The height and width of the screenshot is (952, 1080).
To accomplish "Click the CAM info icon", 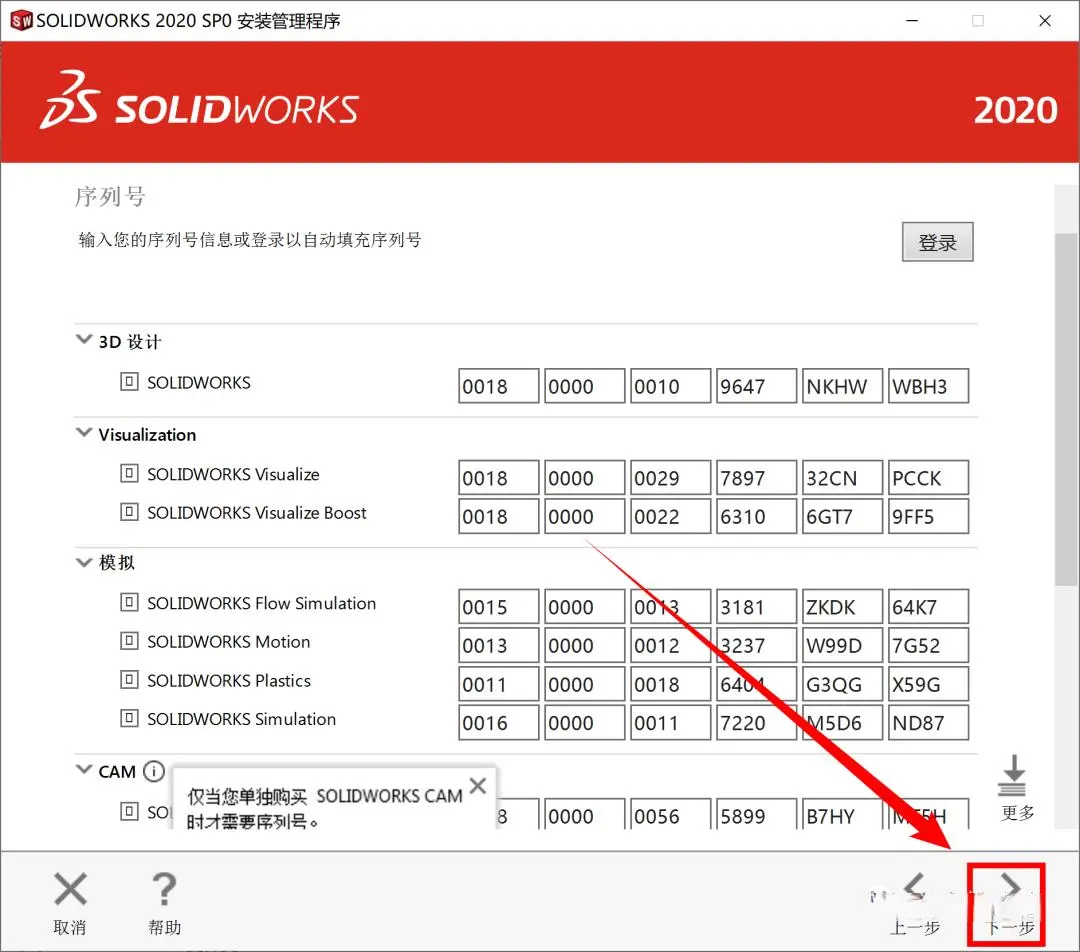I will coord(154,771).
